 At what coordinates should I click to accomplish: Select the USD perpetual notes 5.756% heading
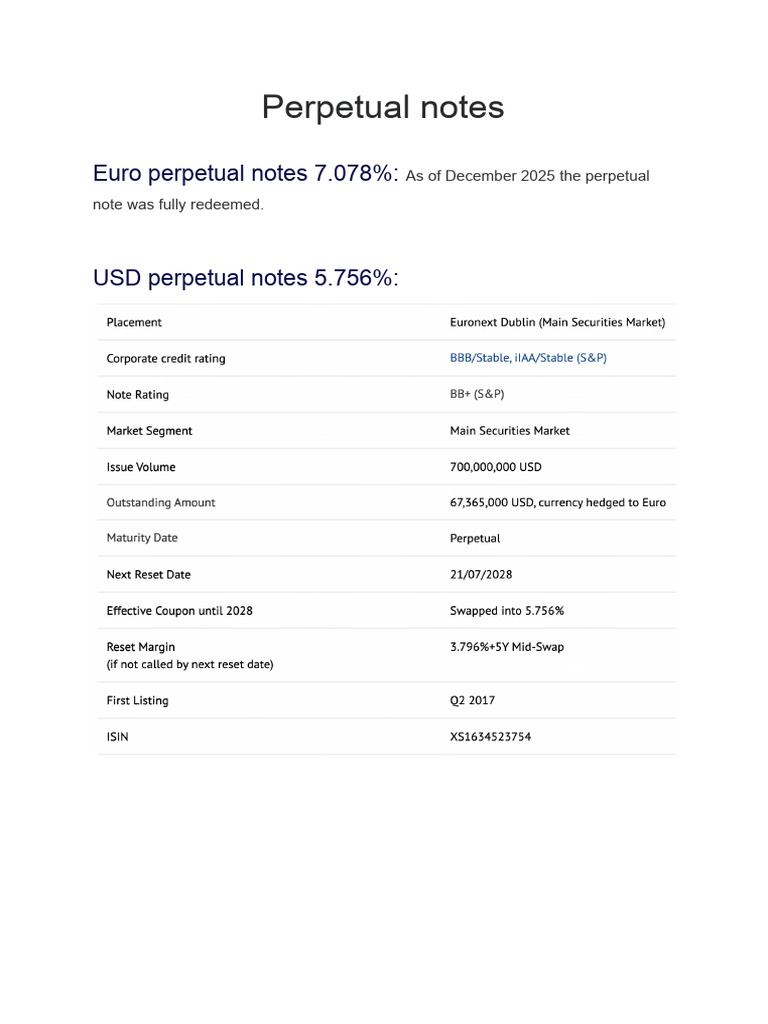point(246,278)
